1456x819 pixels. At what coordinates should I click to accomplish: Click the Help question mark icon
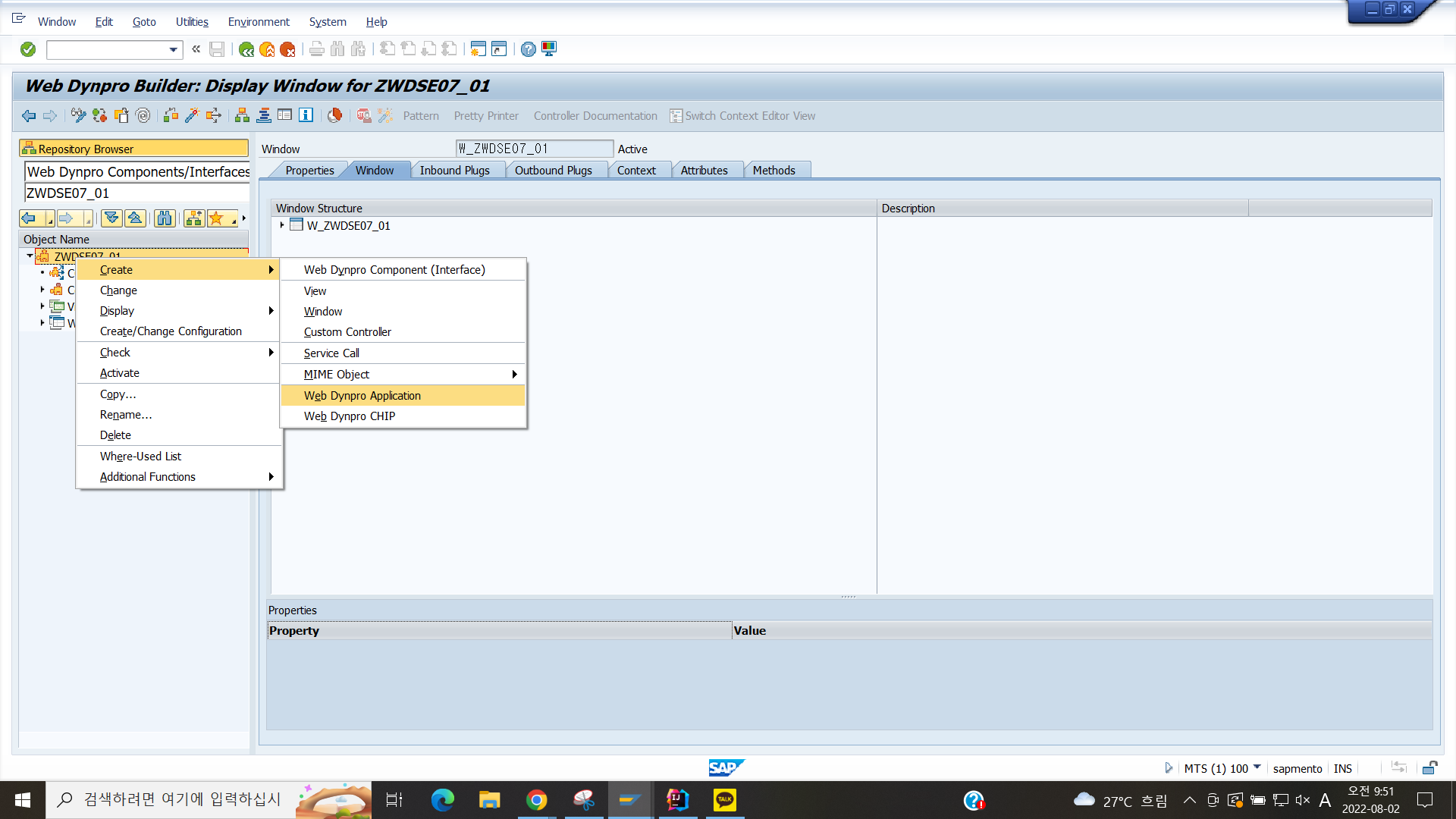coord(529,49)
